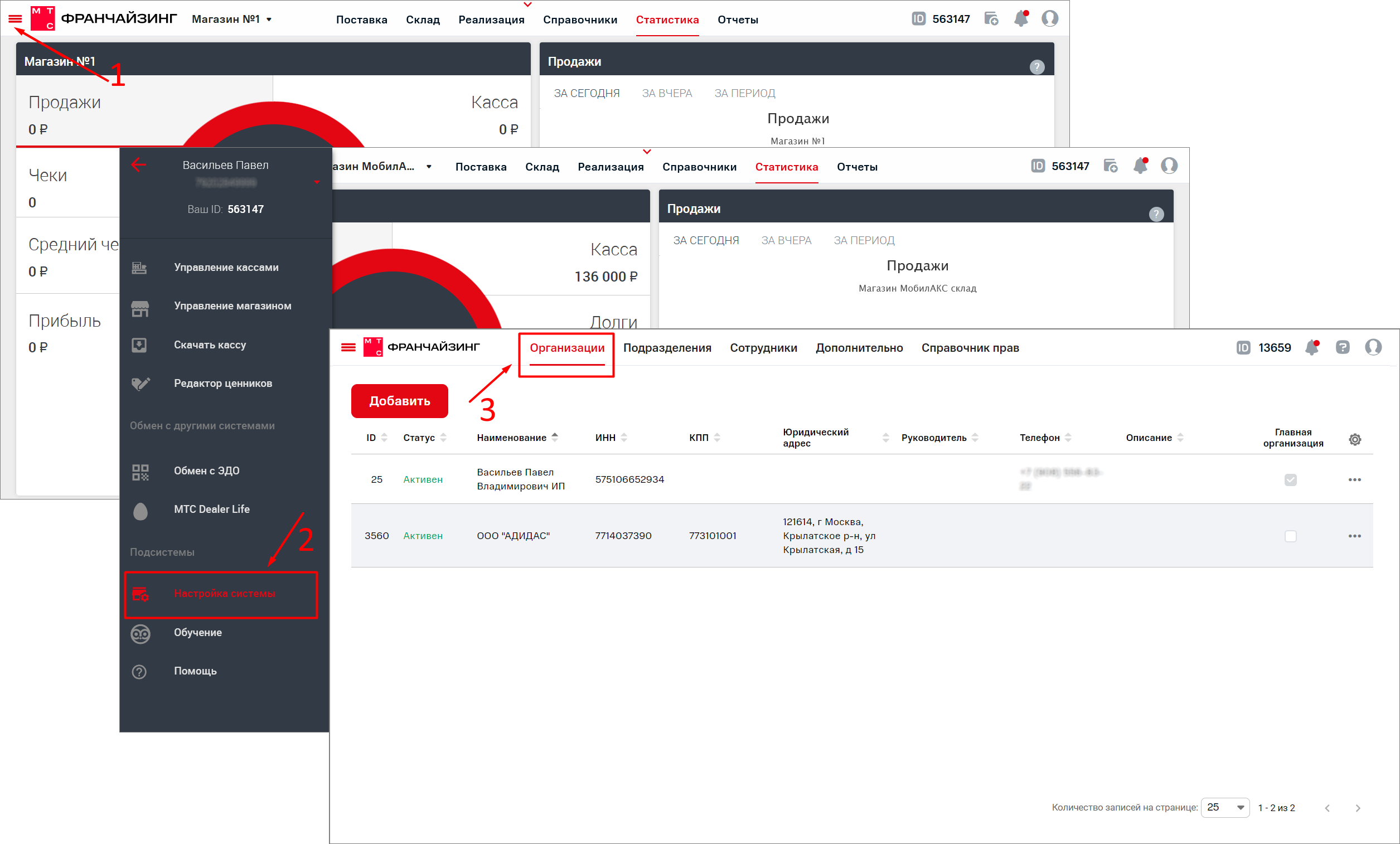1400x844 pixels.
Task: Click the ООО "АДИДАС" name cell
Action: click(x=513, y=536)
